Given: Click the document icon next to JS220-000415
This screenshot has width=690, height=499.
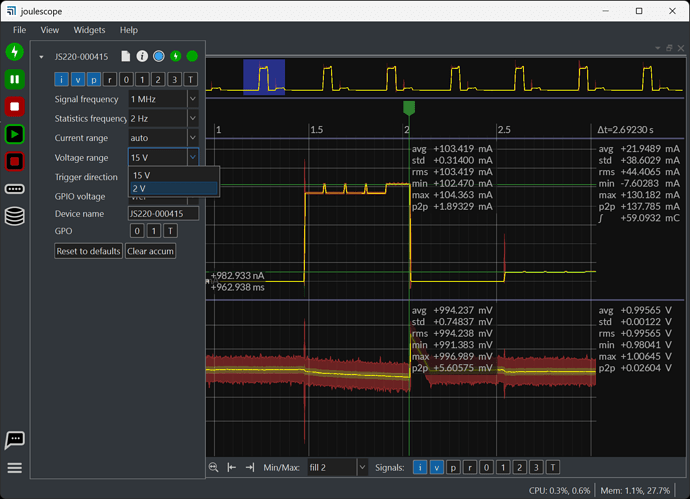Looking at the screenshot, I should pyautogui.click(x=126, y=56).
